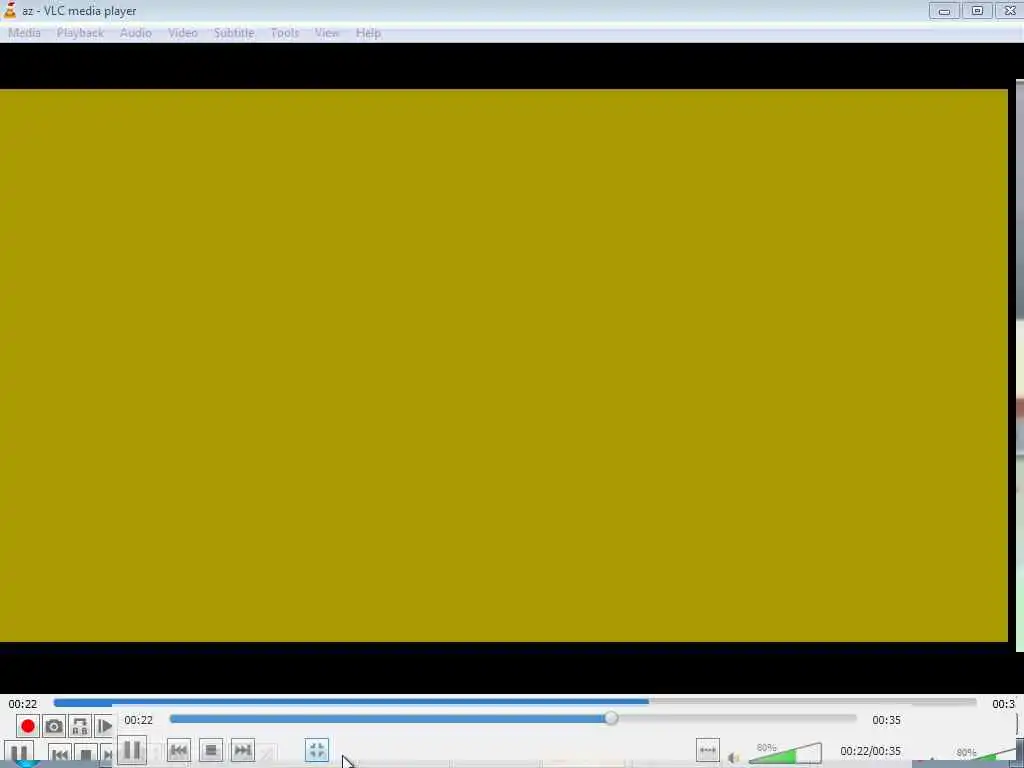This screenshot has height=768, width=1024.
Task: Minimize the VLC window
Action: click(944, 10)
